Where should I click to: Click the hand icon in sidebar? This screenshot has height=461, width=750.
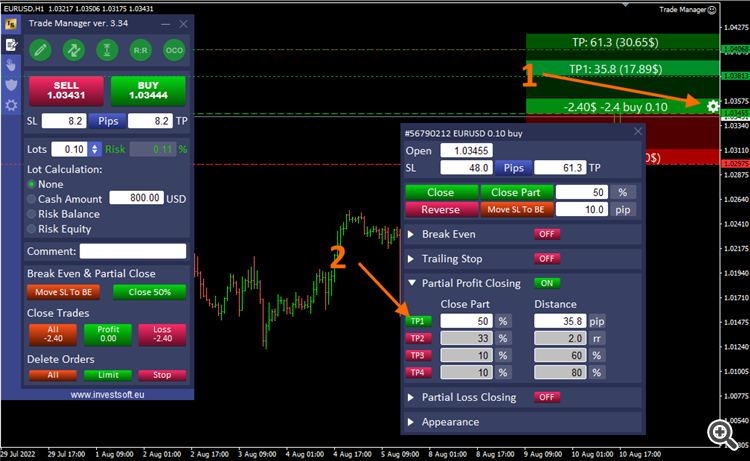(11, 65)
